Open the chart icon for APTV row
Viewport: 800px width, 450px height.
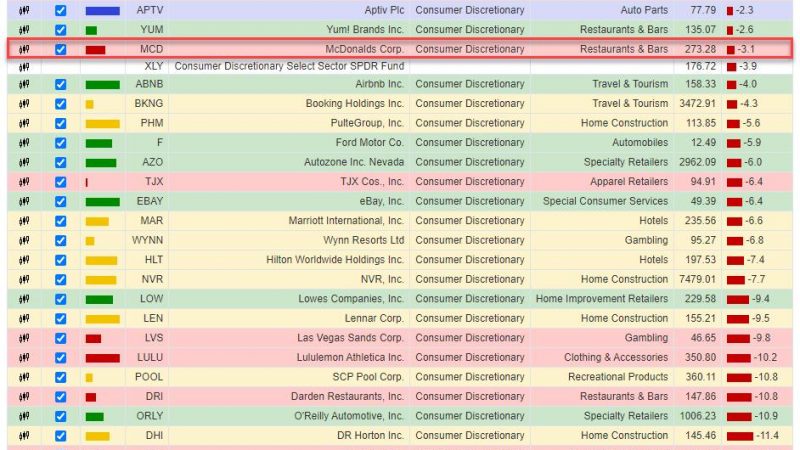24,10
